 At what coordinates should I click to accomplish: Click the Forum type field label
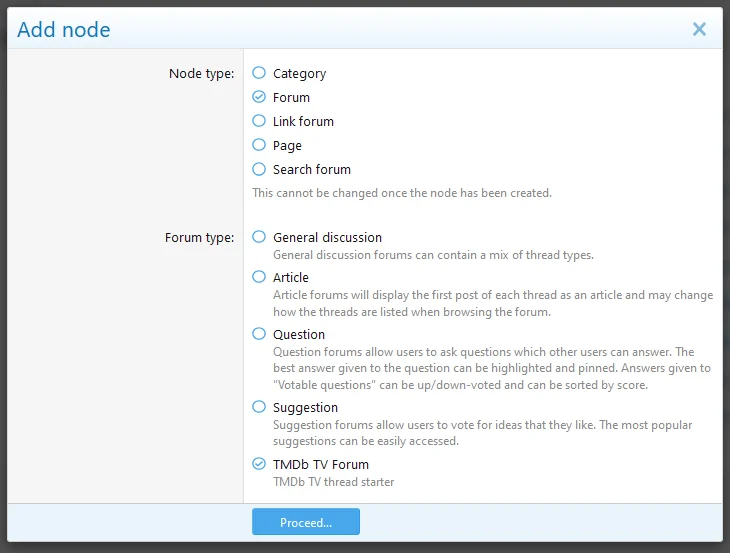(x=199, y=238)
